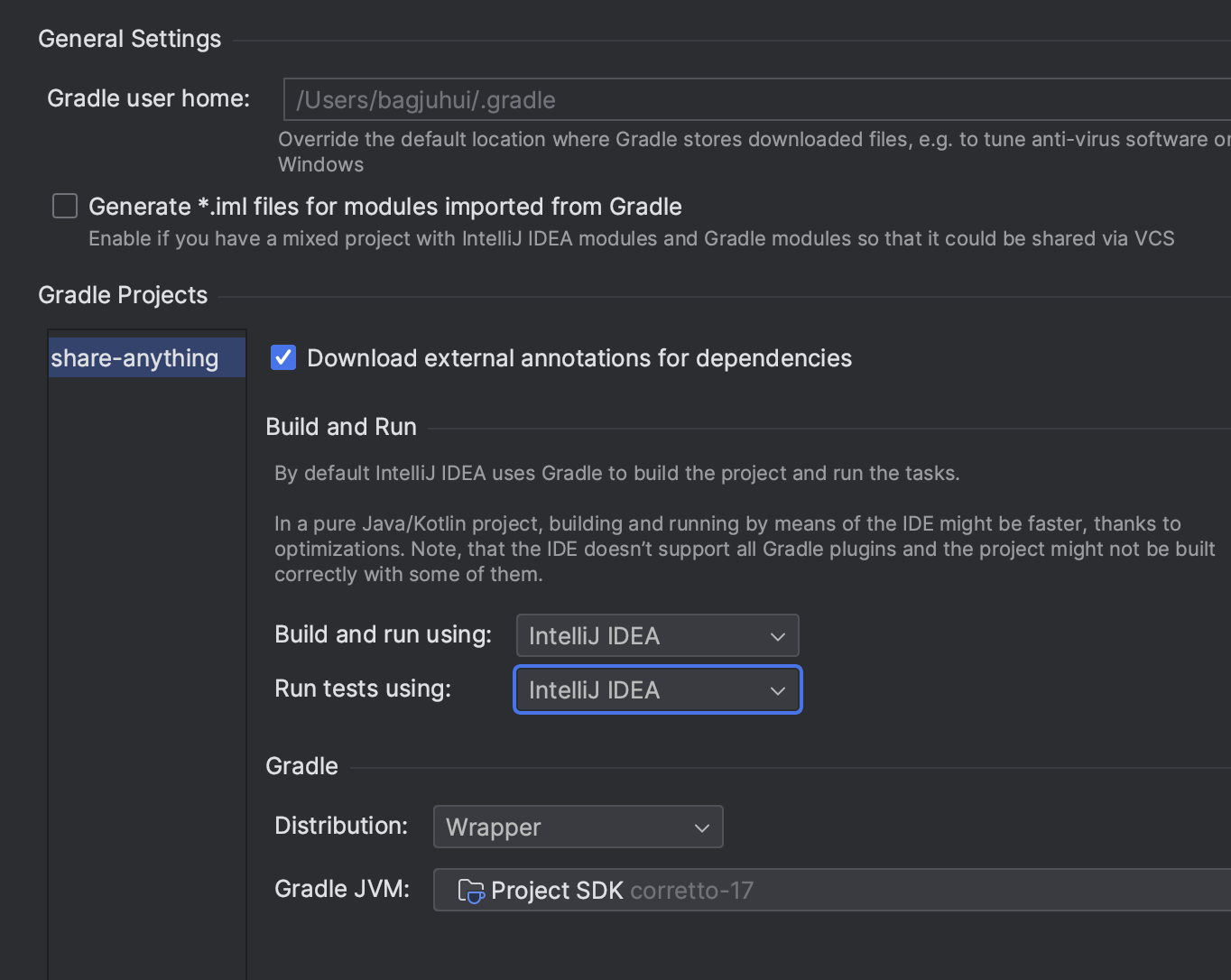Viewport: 1231px width, 980px height.
Task: Click the Run tests using label
Action: click(x=362, y=689)
